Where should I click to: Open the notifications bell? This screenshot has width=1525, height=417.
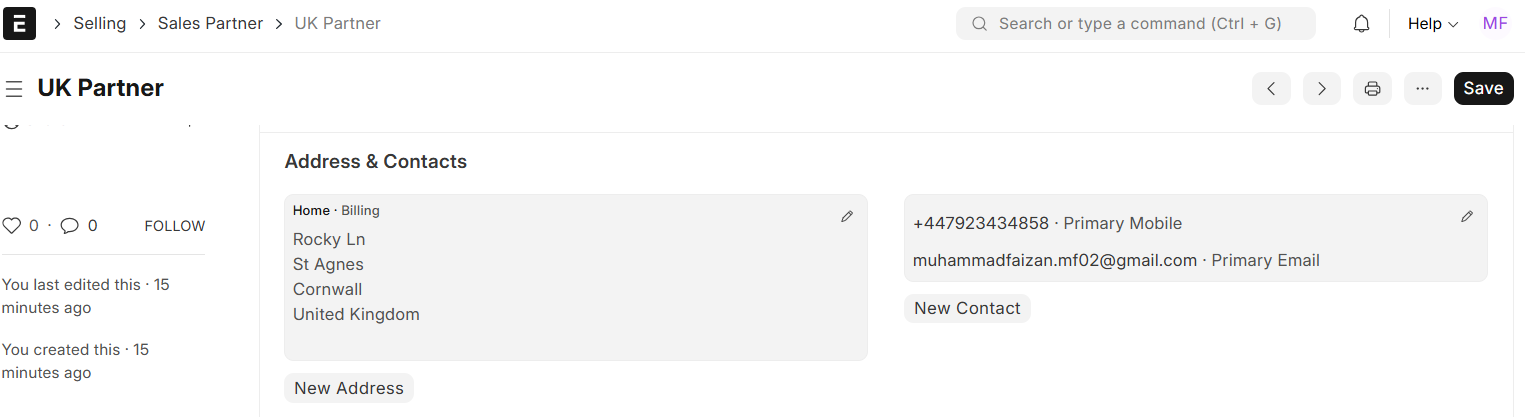(x=1361, y=23)
